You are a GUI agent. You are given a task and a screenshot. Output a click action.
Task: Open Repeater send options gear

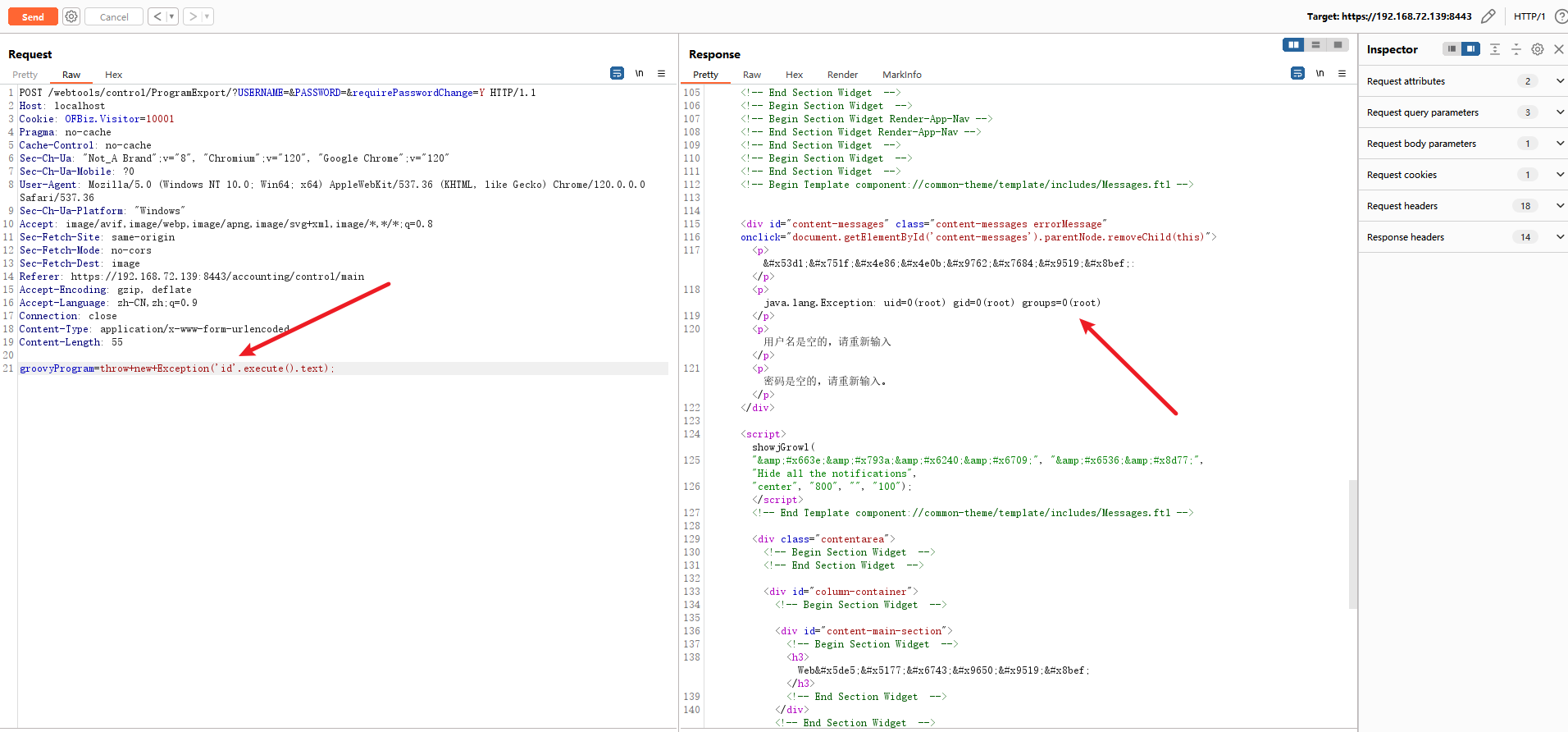(x=71, y=16)
